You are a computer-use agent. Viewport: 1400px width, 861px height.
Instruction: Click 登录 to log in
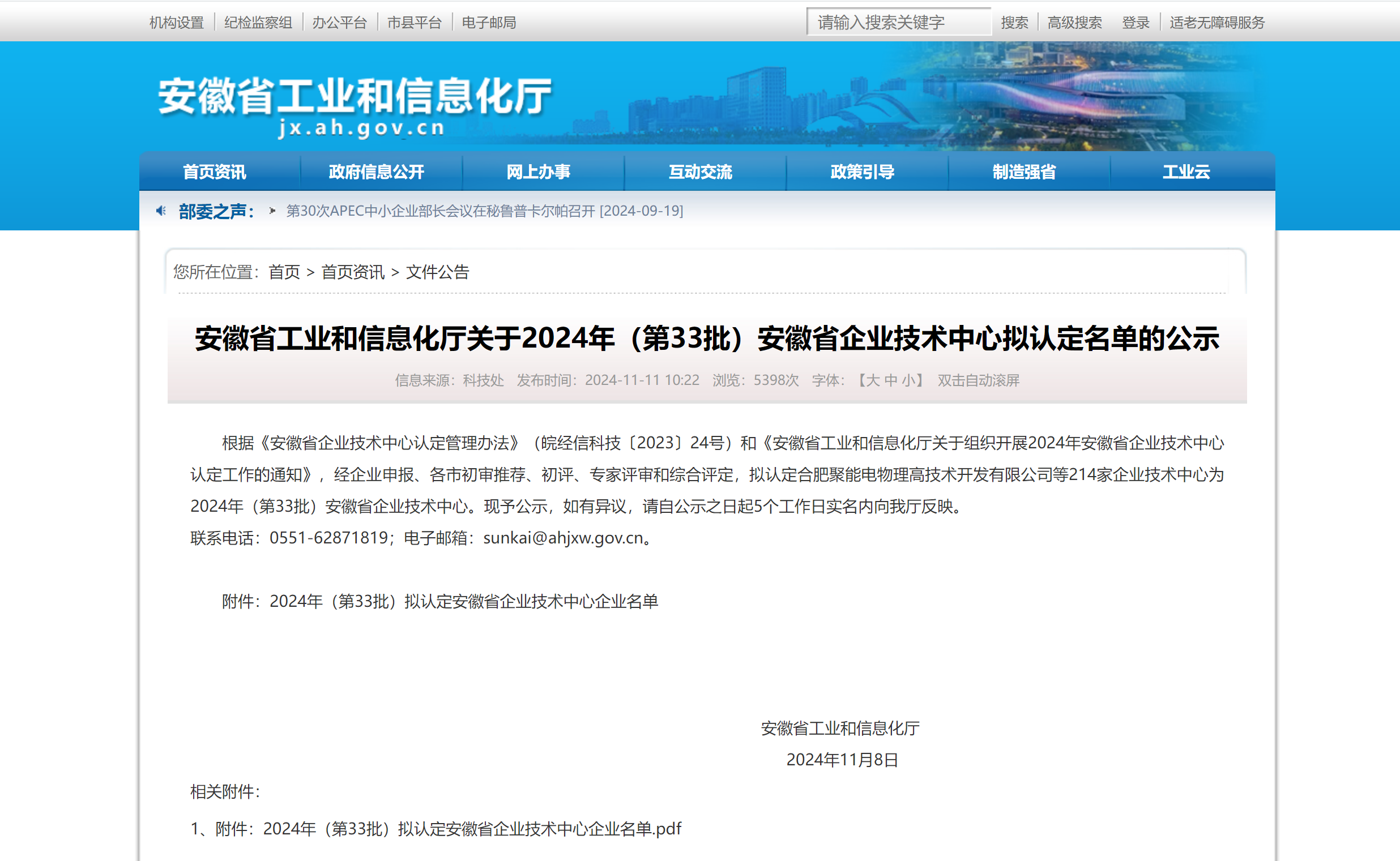1136,22
